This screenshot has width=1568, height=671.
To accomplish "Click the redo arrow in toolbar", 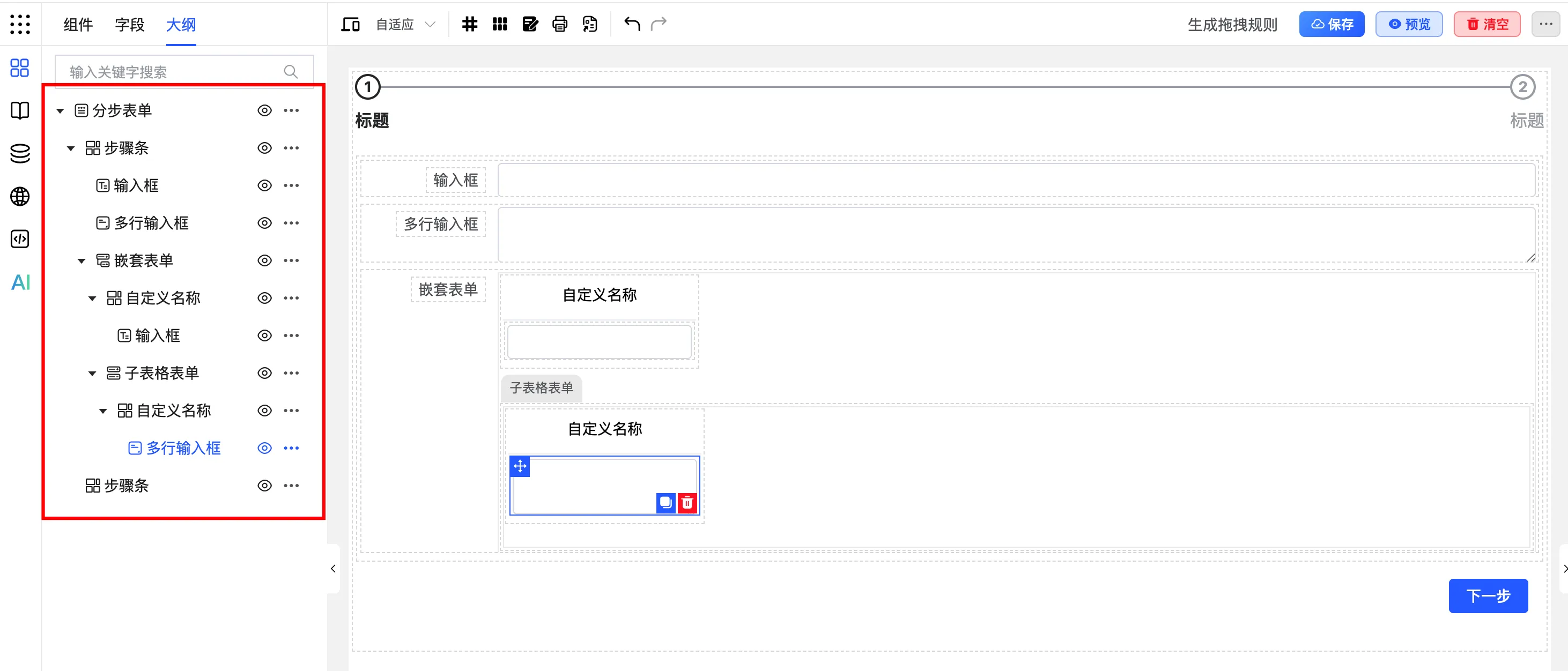I will tap(659, 24).
